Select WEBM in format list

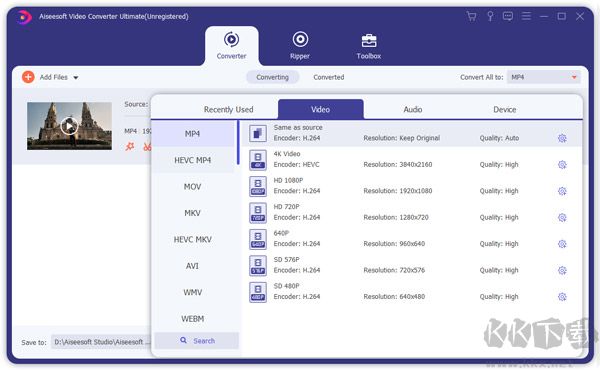point(192,318)
